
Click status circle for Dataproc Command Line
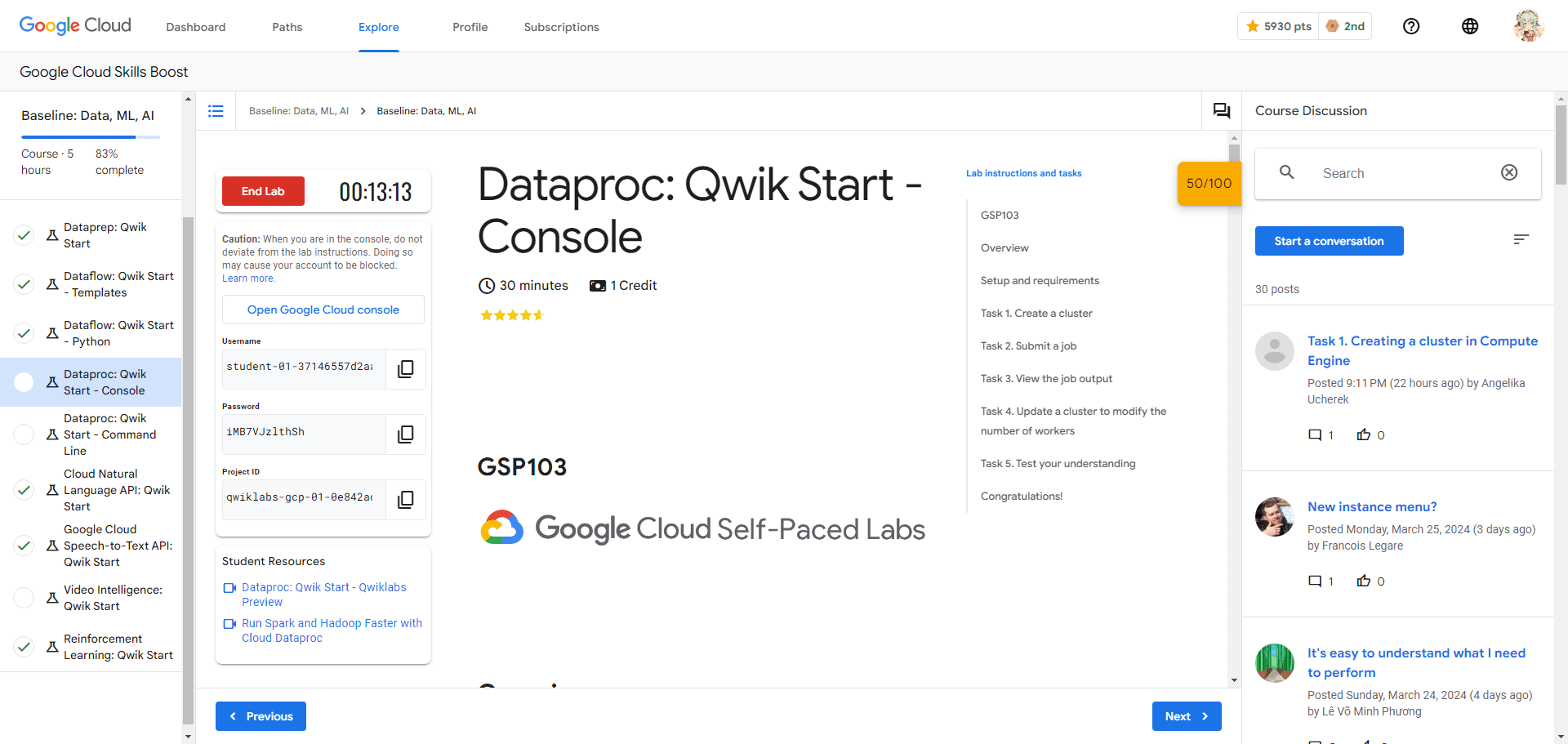pyautogui.click(x=24, y=434)
